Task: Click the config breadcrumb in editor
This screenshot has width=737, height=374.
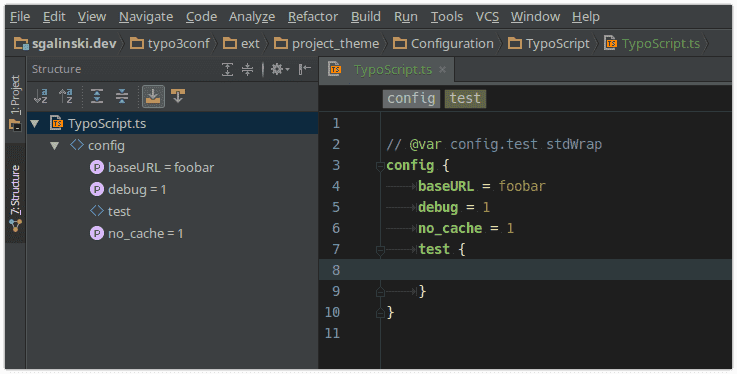Action: click(411, 99)
